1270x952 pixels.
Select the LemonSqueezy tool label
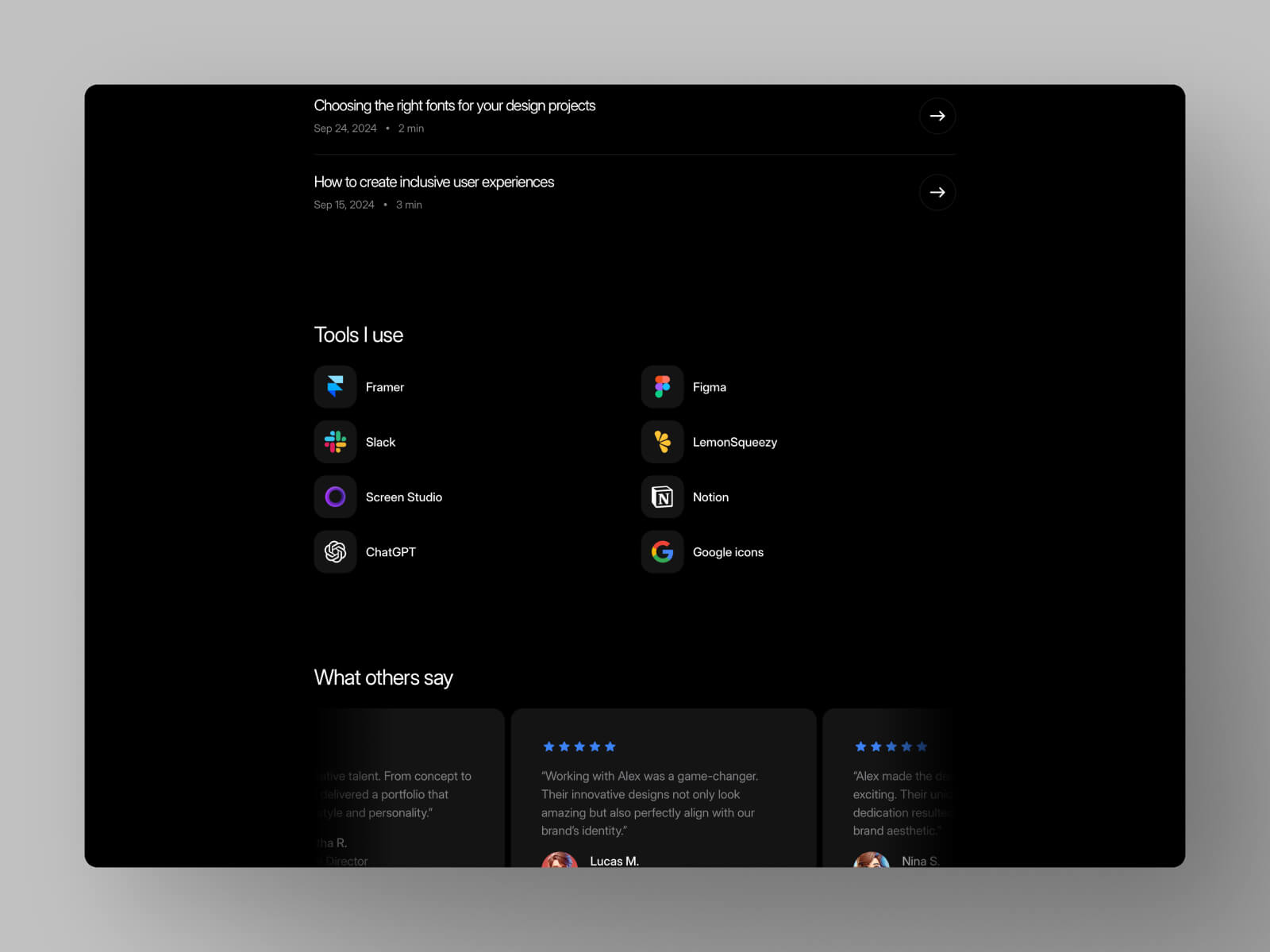pyautogui.click(x=734, y=442)
